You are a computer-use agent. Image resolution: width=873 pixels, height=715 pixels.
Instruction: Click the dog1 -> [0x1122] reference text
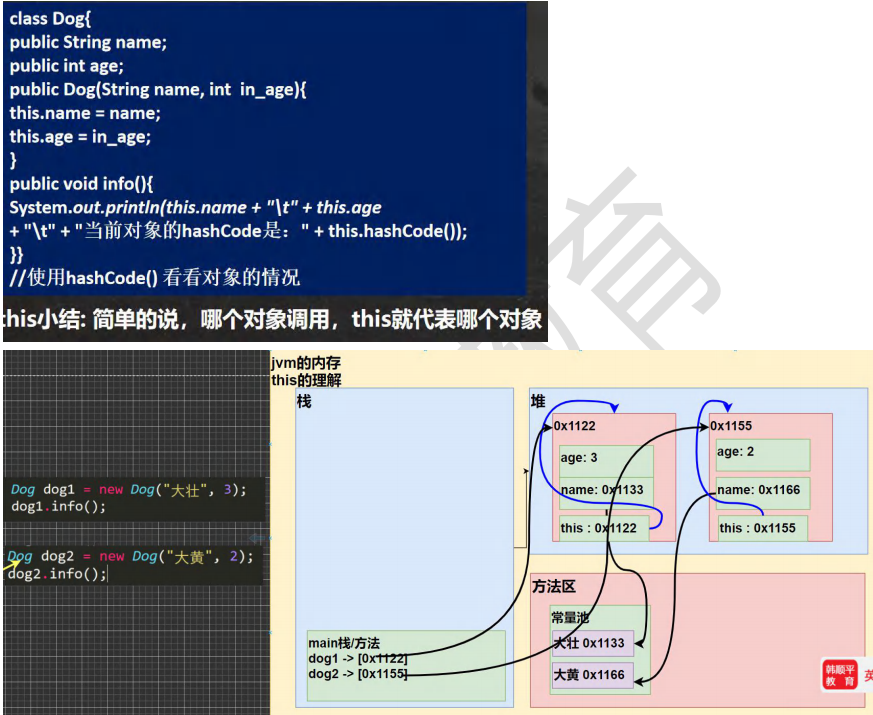point(358,658)
